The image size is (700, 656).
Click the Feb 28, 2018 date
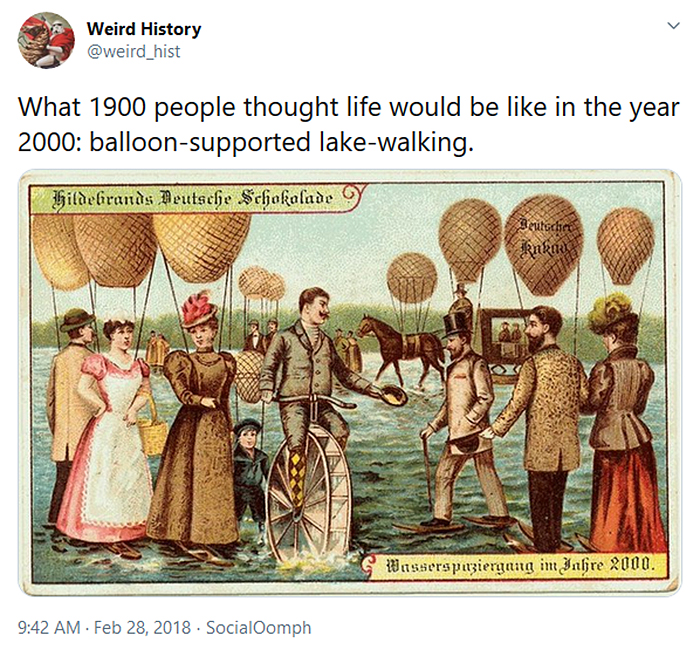(149, 628)
